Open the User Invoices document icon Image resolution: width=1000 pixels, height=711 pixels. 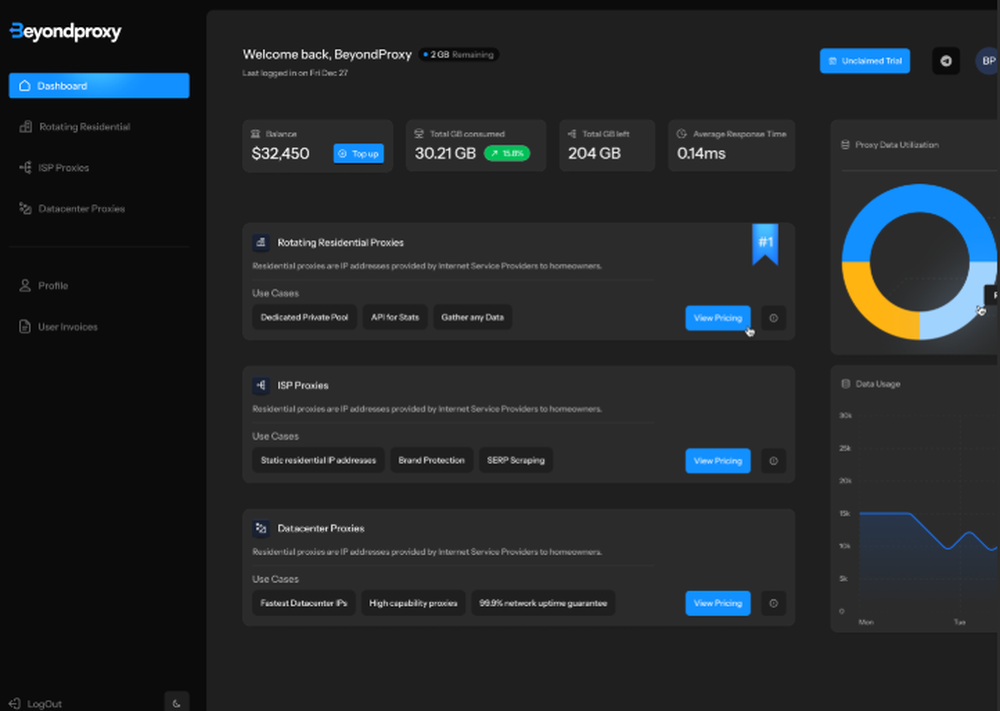pyautogui.click(x=23, y=326)
